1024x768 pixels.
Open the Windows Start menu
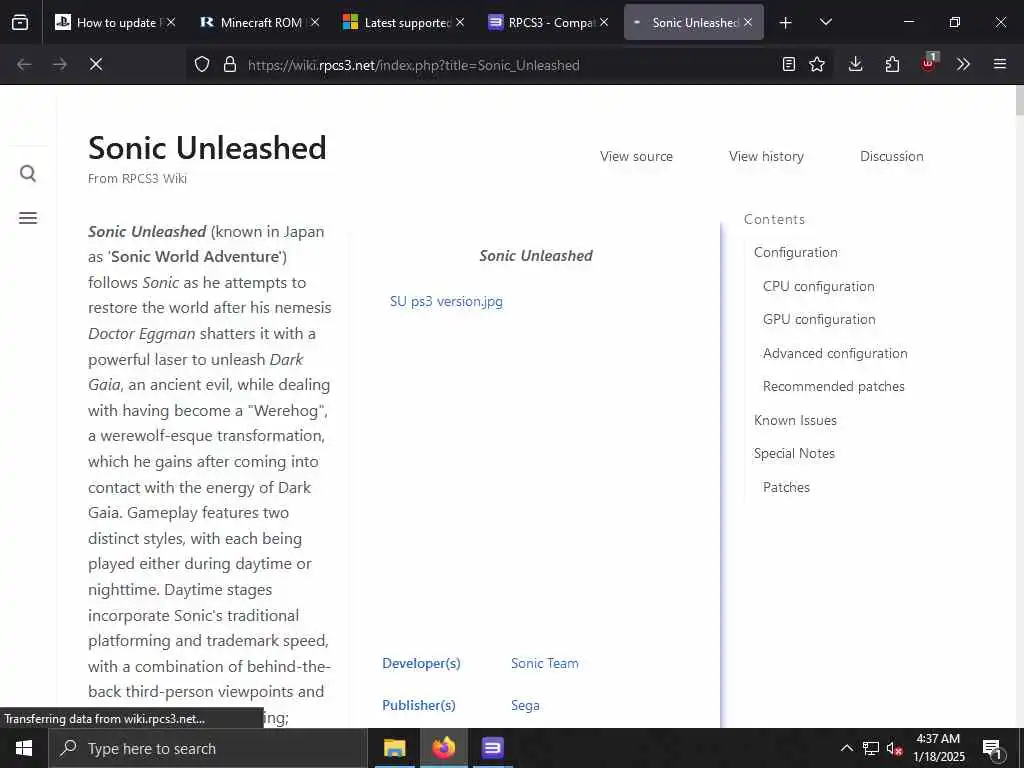[24, 748]
